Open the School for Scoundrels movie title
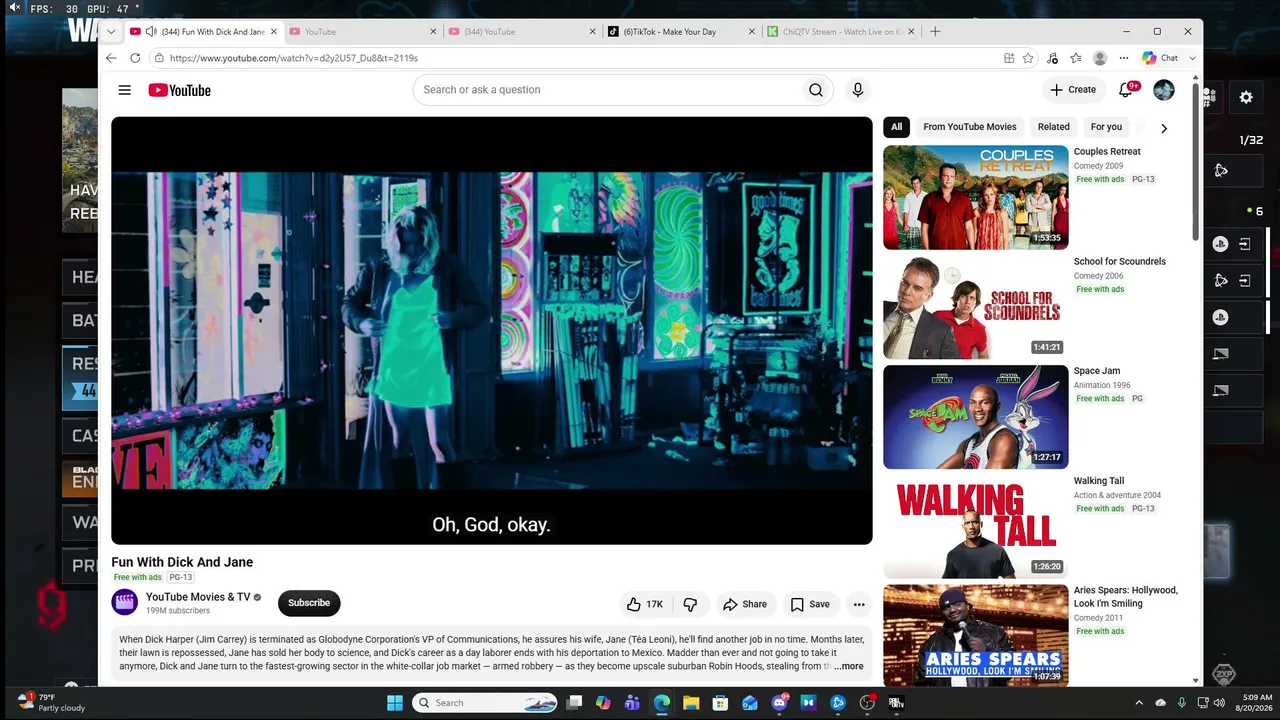This screenshot has width=1280, height=720. [x=1120, y=262]
